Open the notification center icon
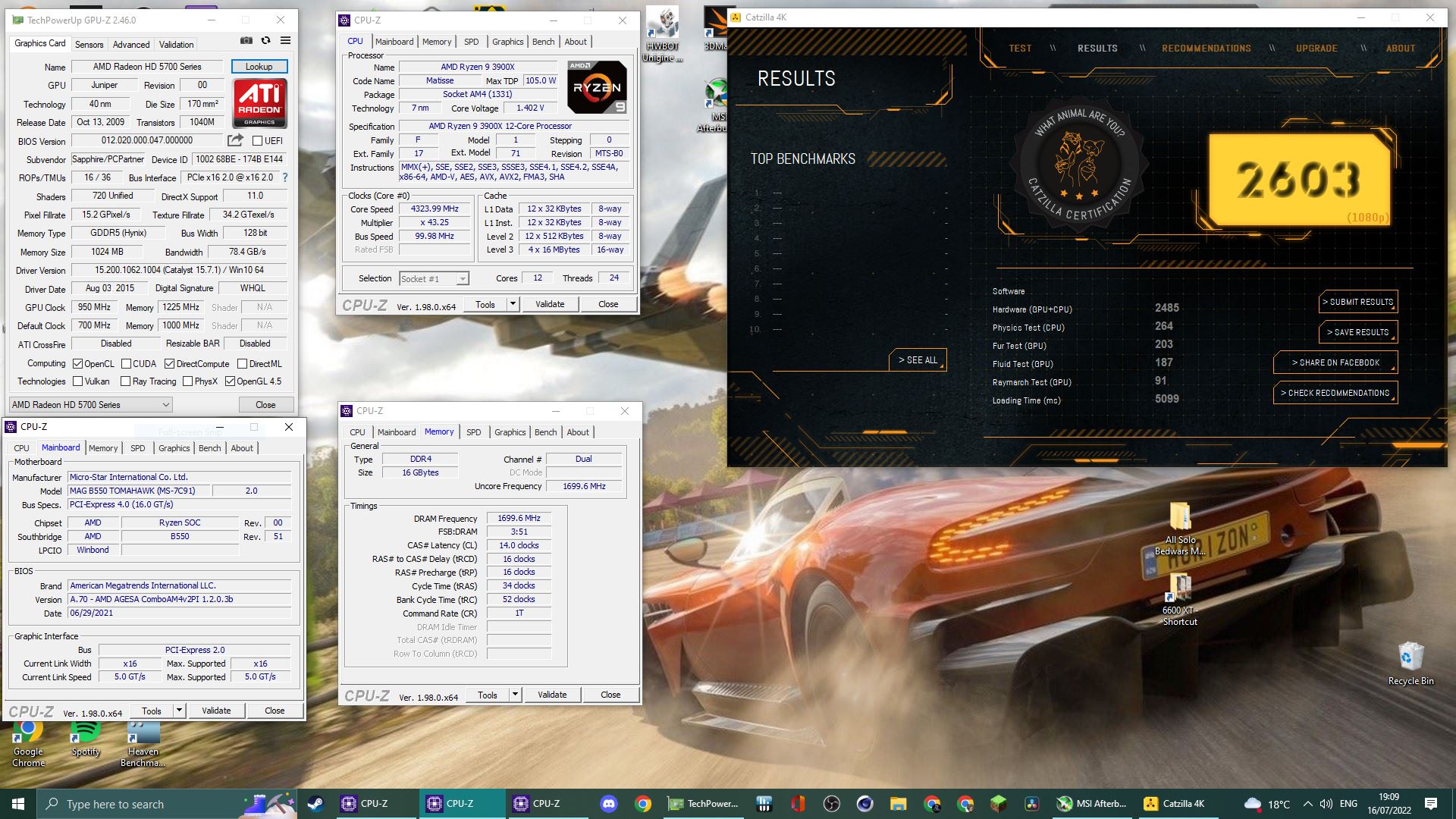Screen dimensions: 1456x819 1431,804
